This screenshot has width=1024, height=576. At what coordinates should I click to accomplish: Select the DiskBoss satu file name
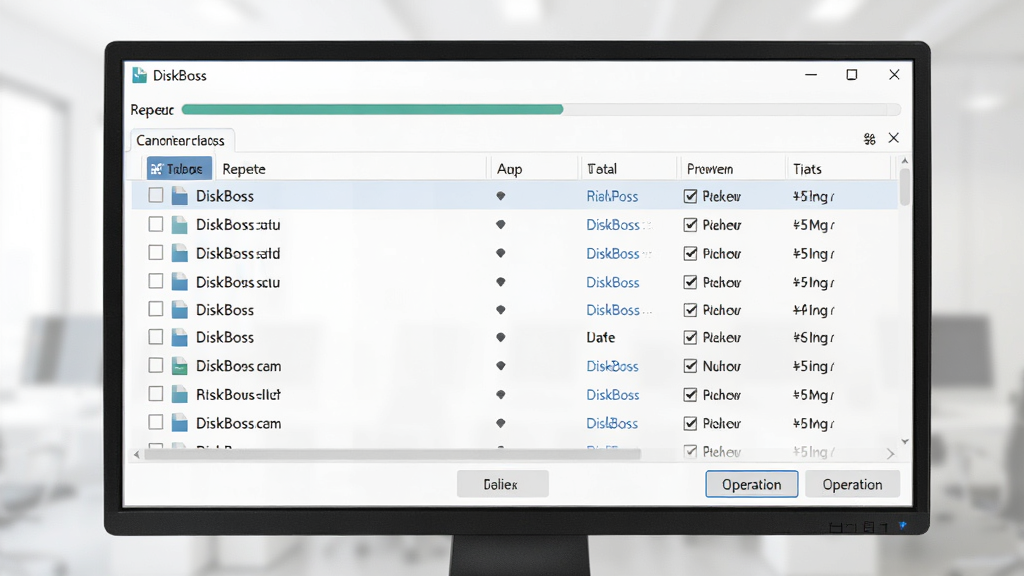pyautogui.click(x=238, y=225)
